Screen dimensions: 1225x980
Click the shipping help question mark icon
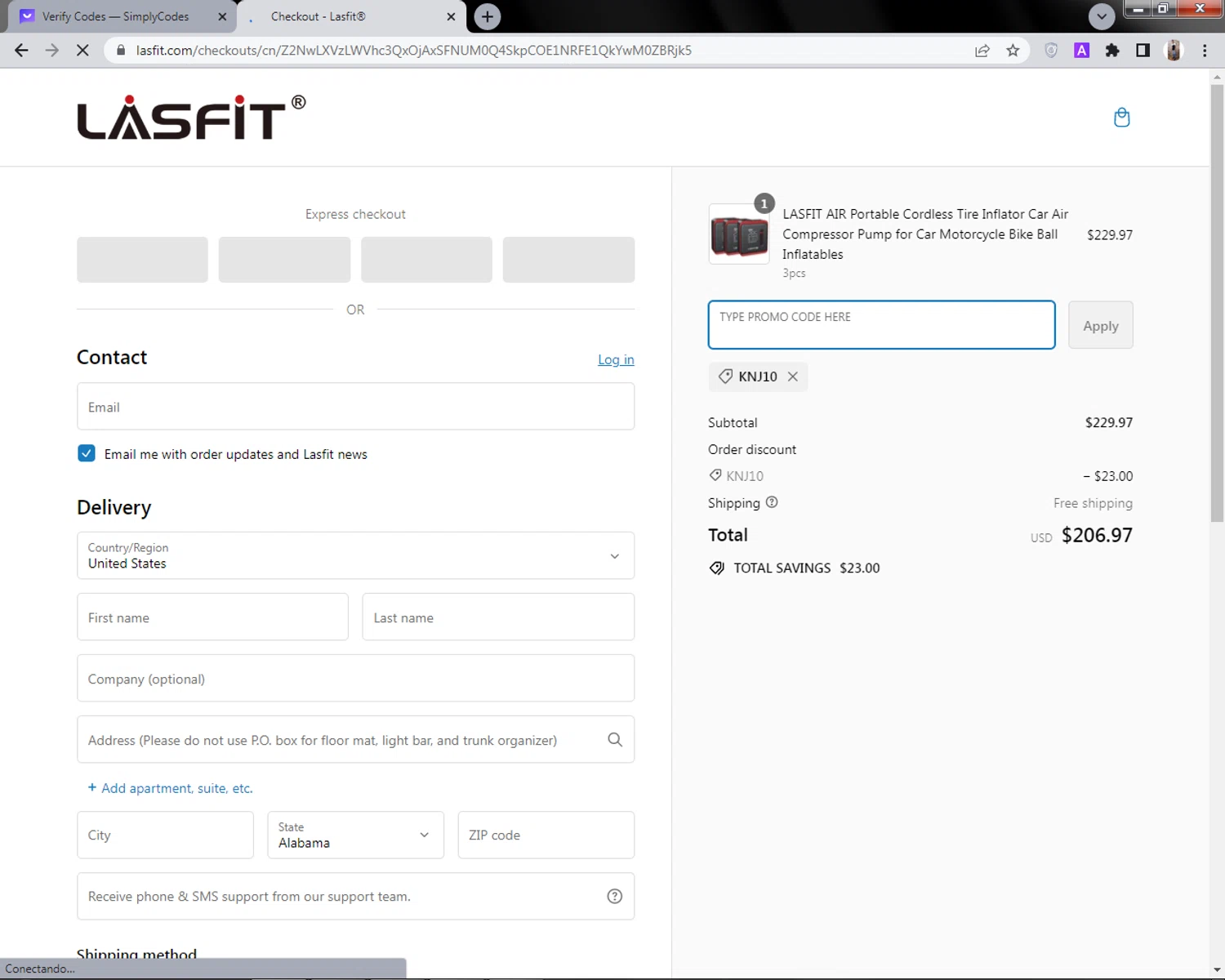pos(772,502)
